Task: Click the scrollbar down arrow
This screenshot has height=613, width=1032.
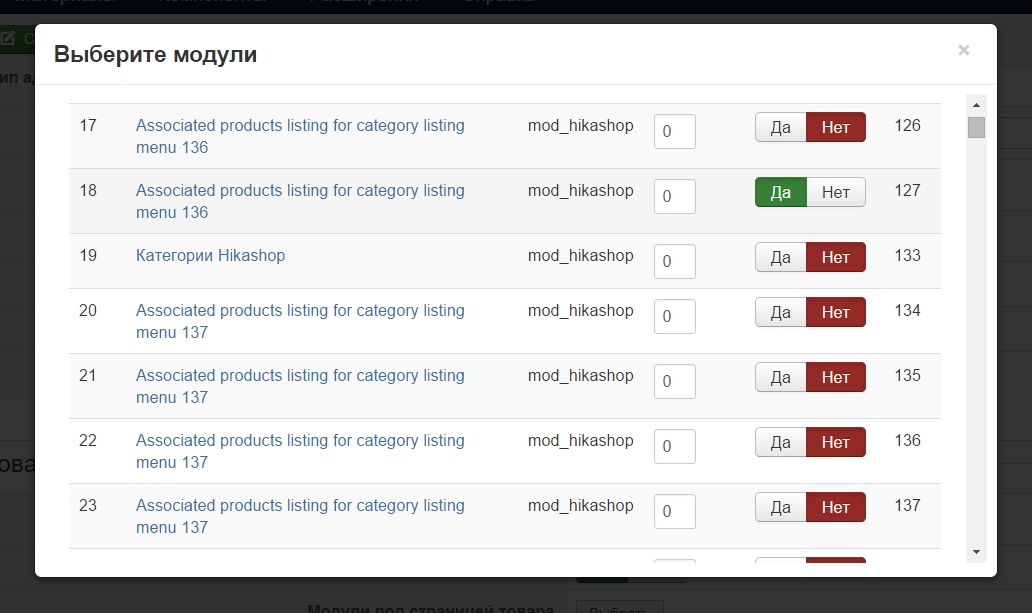Action: 976,551
